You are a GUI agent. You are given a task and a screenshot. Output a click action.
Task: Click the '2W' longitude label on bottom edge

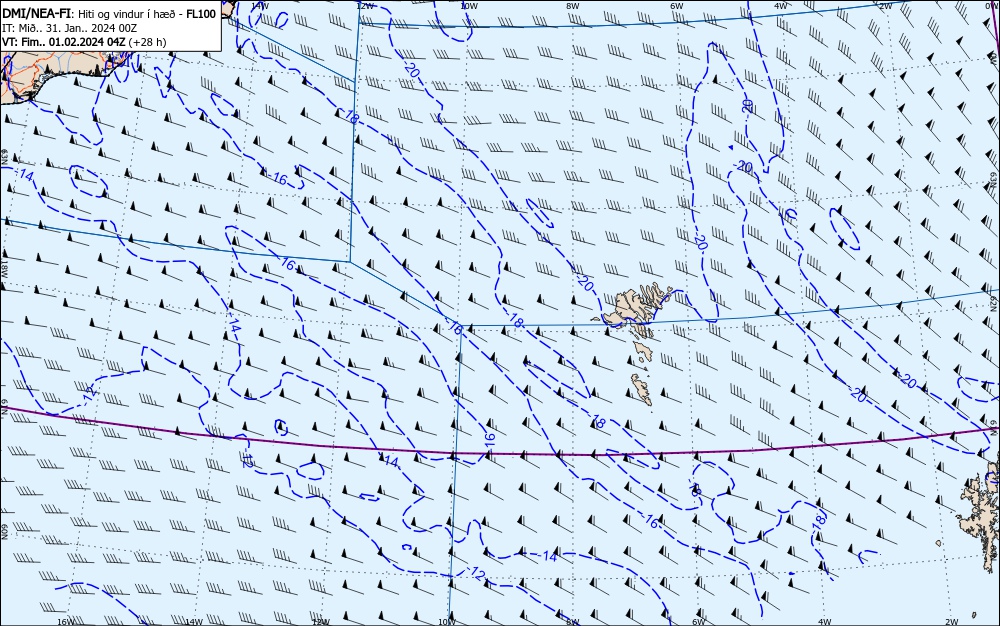952,622
